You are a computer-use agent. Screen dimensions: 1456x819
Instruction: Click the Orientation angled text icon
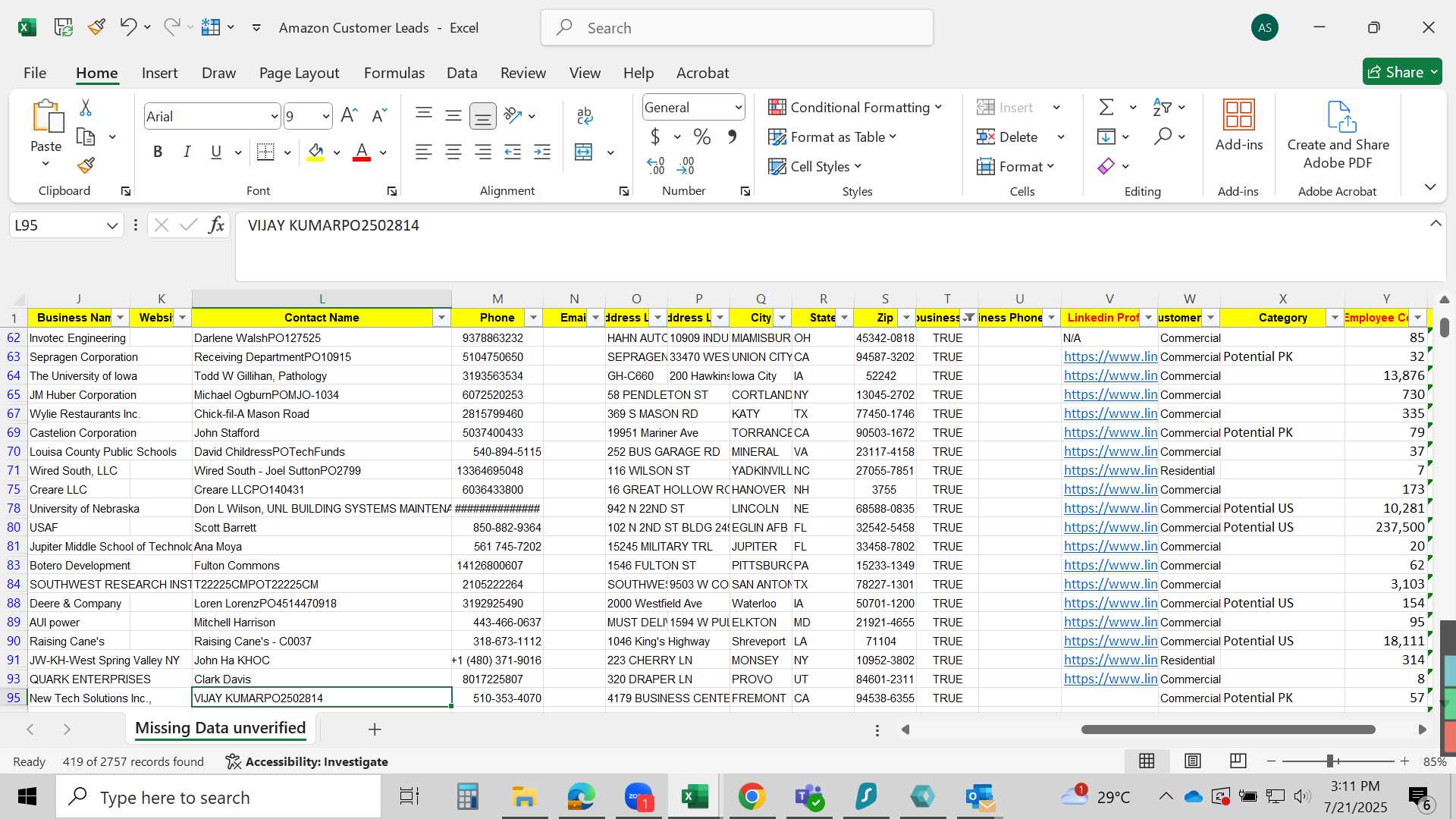click(513, 115)
